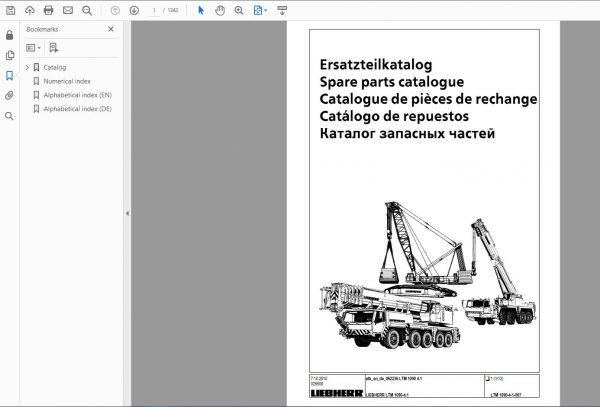Open Alphabetical index (DE) bookmark

(77, 109)
